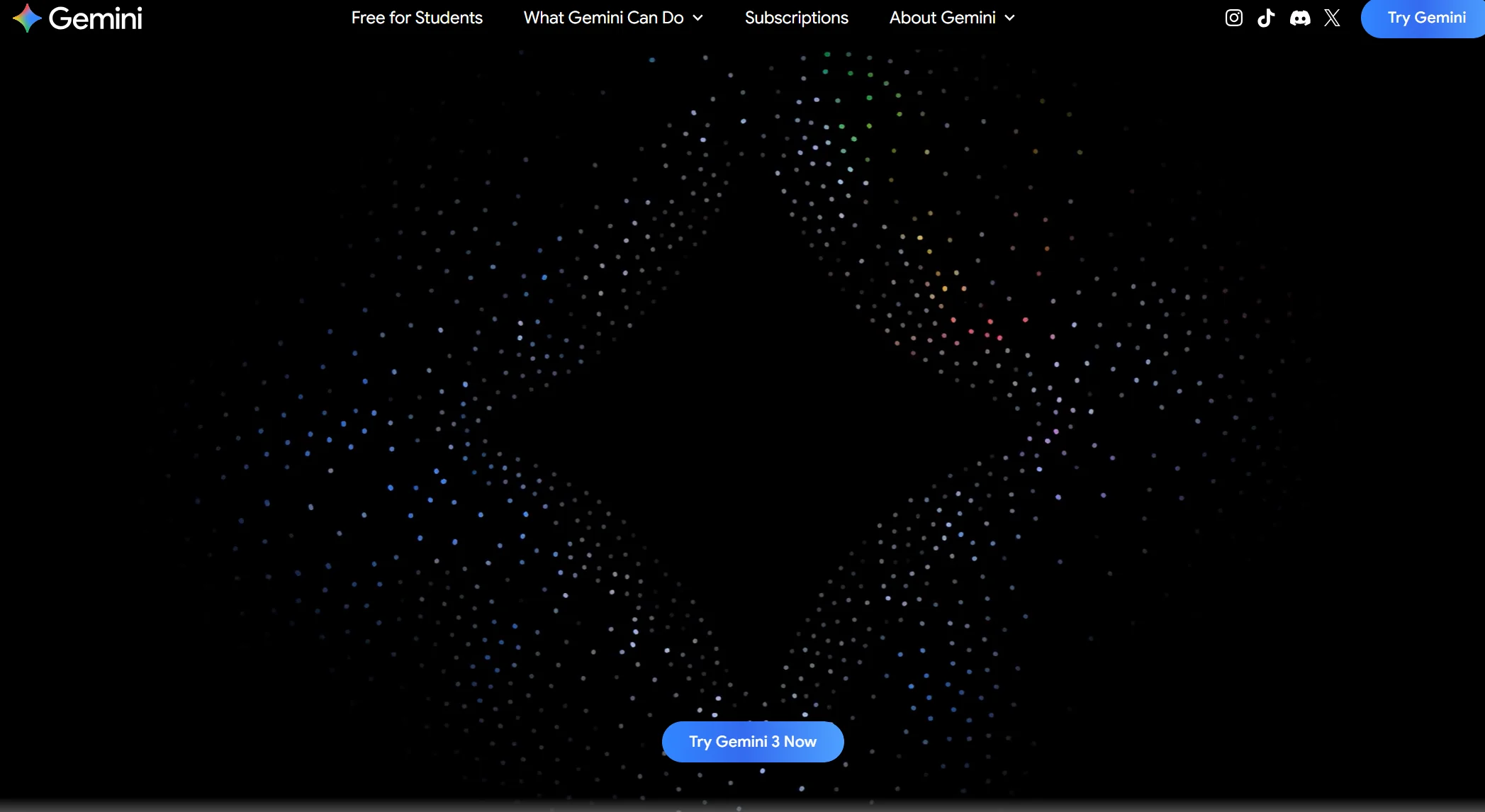
Task: Click the chevron next to About Gemini
Action: pyautogui.click(x=1009, y=18)
